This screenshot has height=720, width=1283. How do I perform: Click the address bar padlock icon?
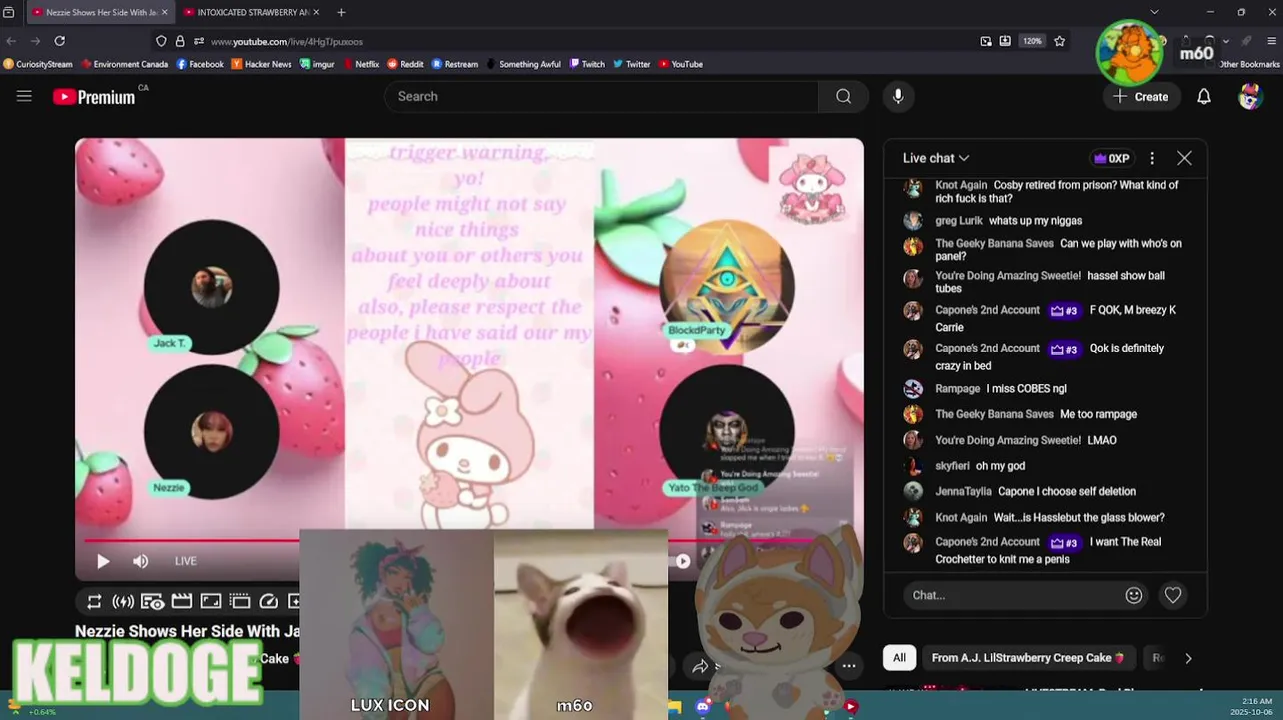(180, 41)
